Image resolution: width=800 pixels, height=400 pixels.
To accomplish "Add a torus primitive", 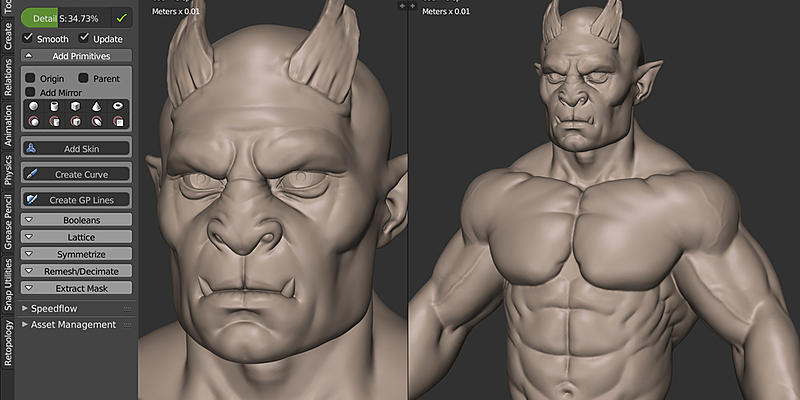I will pyautogui.click(x=118, y=107).
